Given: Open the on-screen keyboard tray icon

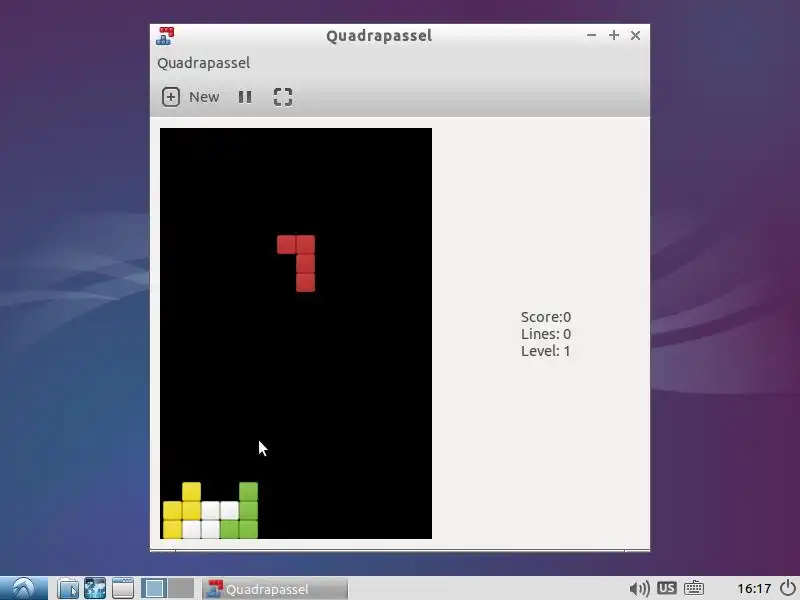Looking at the screenshot, I should click(694, 588).
